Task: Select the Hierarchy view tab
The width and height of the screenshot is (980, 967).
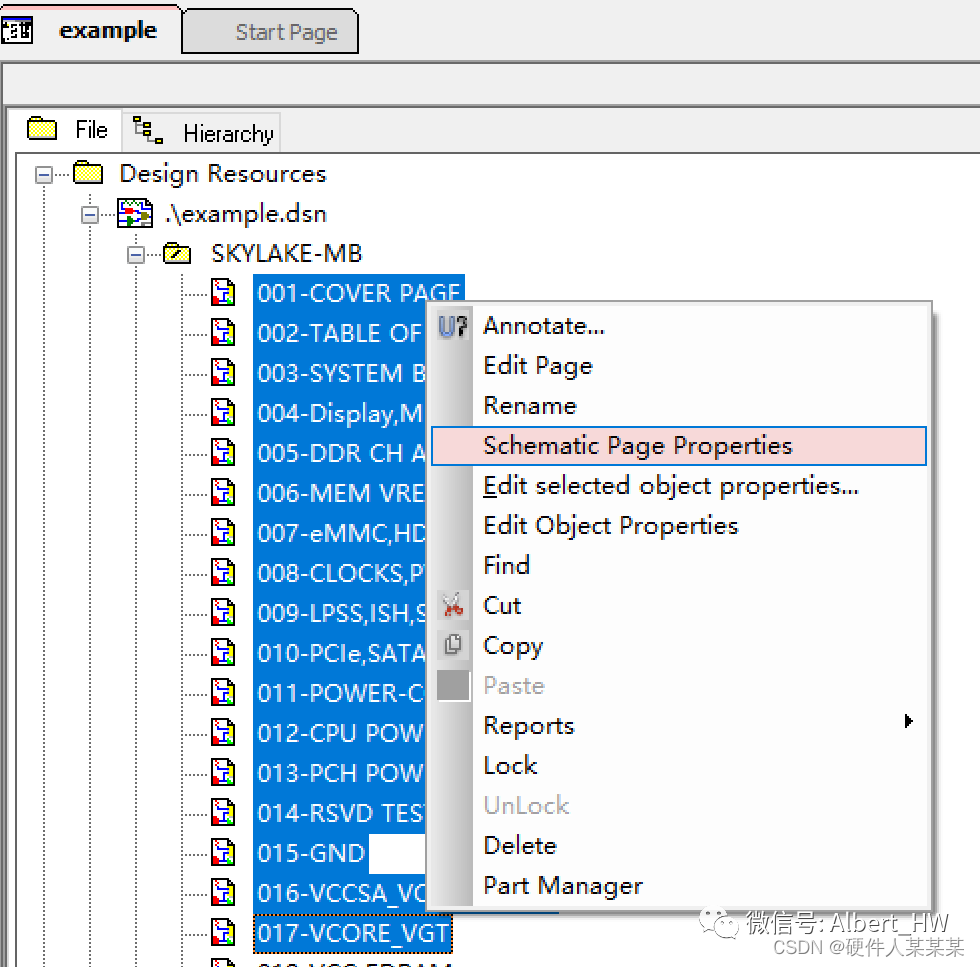Action: pyautogui.click(x=201, y=132)
